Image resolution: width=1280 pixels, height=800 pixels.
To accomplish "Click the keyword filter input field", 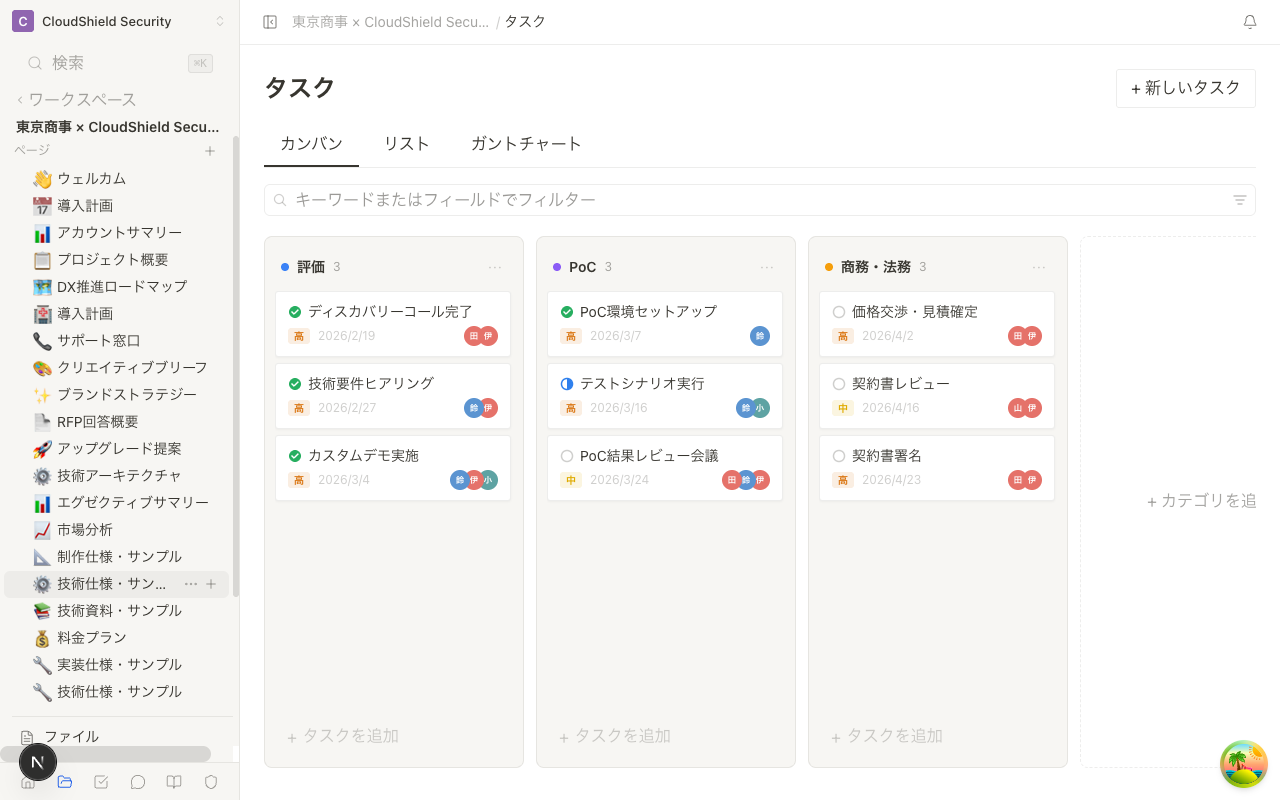I will [600, 200].
